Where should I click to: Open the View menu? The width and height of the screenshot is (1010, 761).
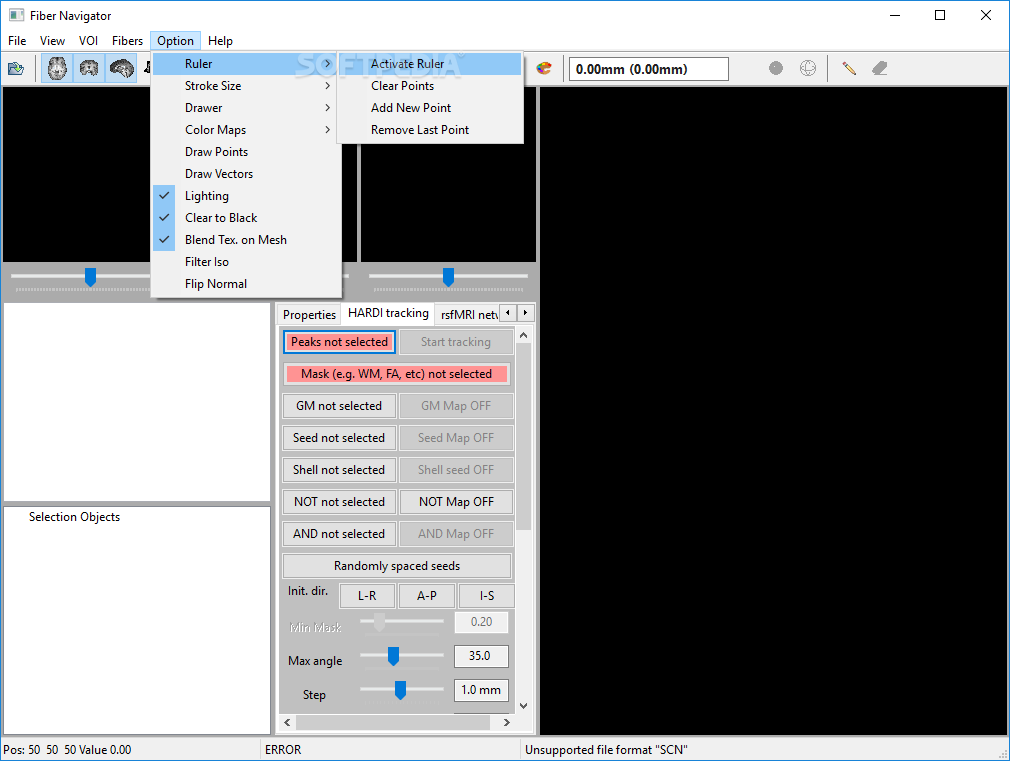(52, 41)
